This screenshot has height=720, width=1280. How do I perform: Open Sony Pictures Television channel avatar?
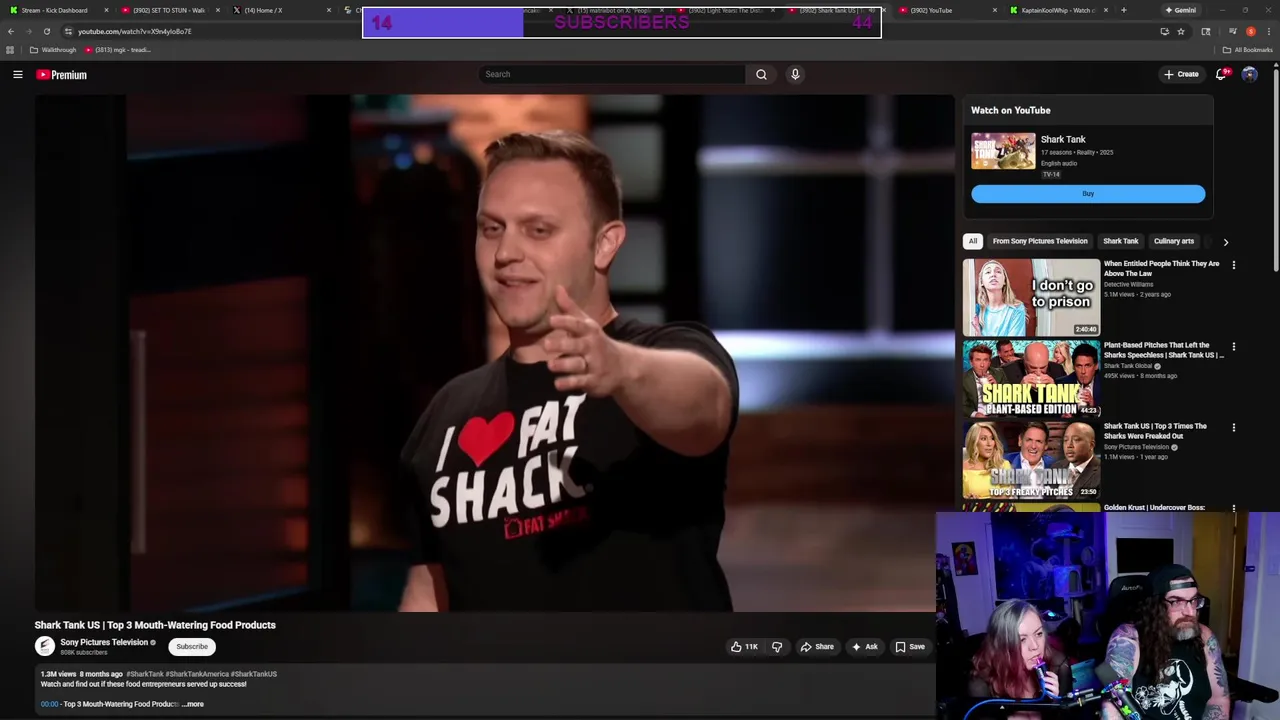45,646
